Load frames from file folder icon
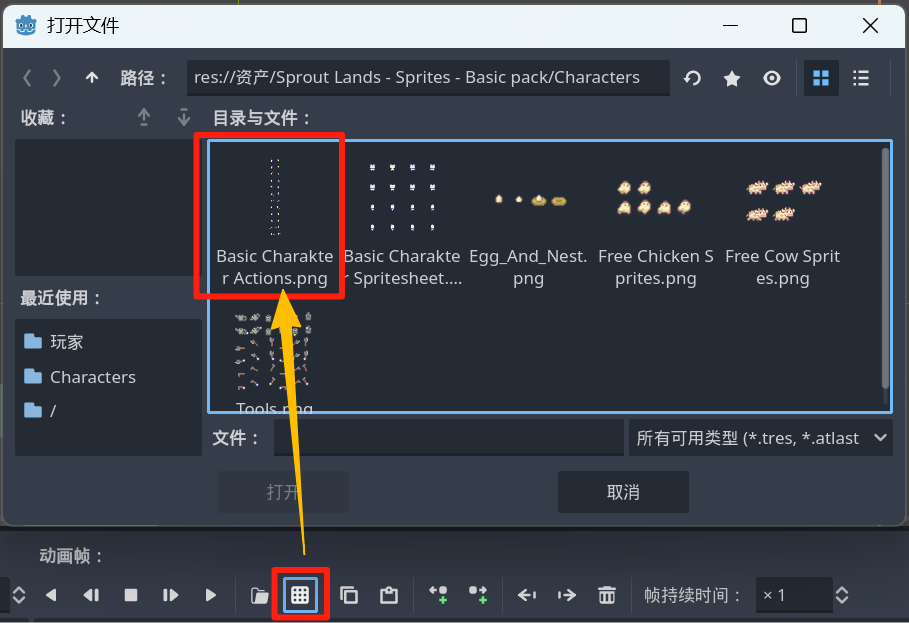The height and width of the screenshot is (623, 909). coord(259,595)
